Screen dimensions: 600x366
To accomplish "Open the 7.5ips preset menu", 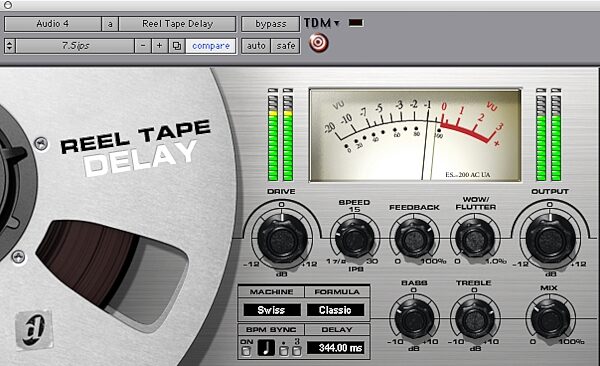I will point(75,46).
